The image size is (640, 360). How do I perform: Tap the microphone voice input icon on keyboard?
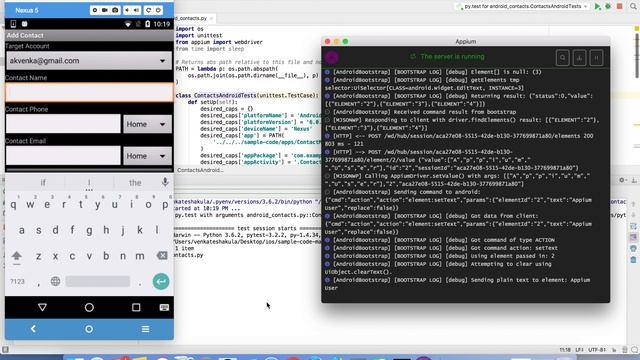pyautogui.click(x=165, y=182)
